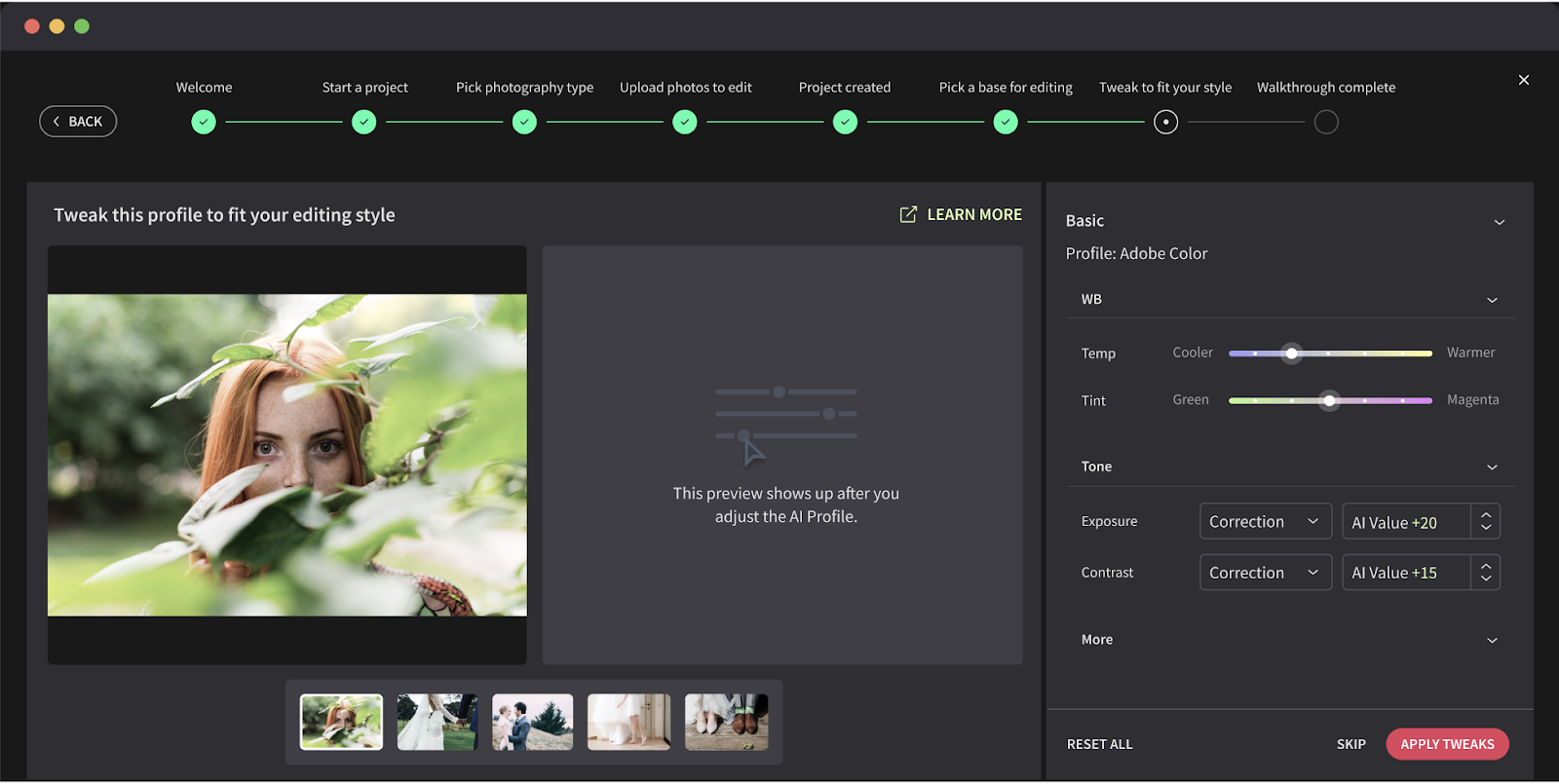Select the redhead in leaves thumbnail
The width and height of the screenshot is (1559, 784).
341,722
